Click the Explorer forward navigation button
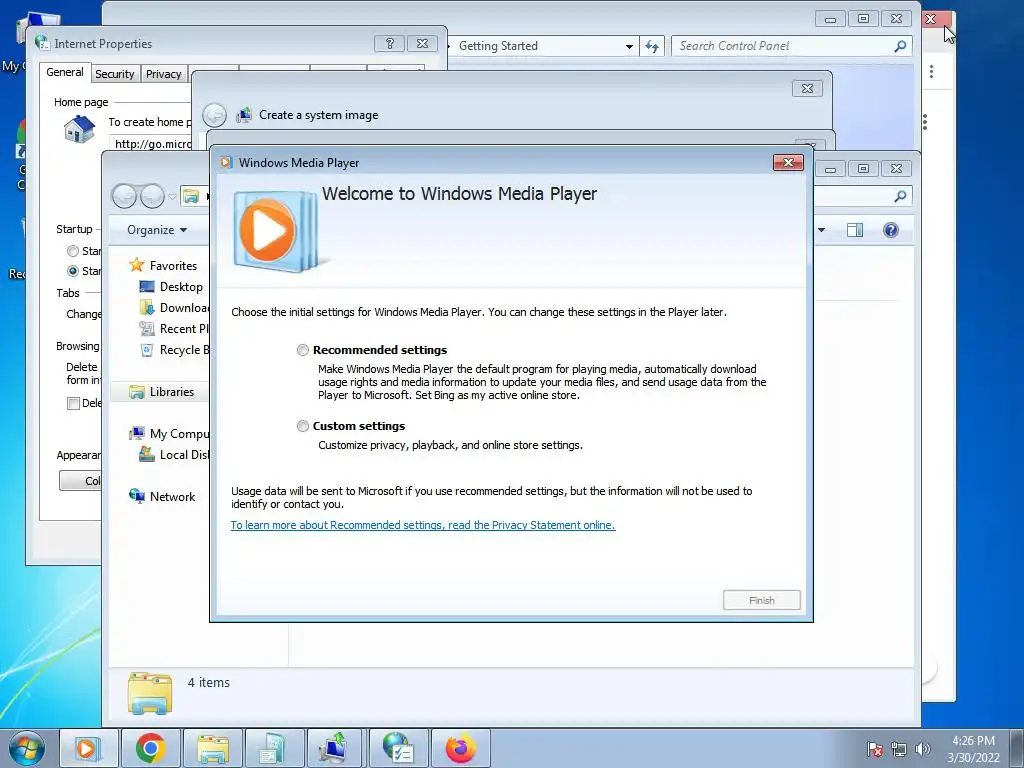The width and height of the screenshot is (1024, 768). click(x=152, y=196)
